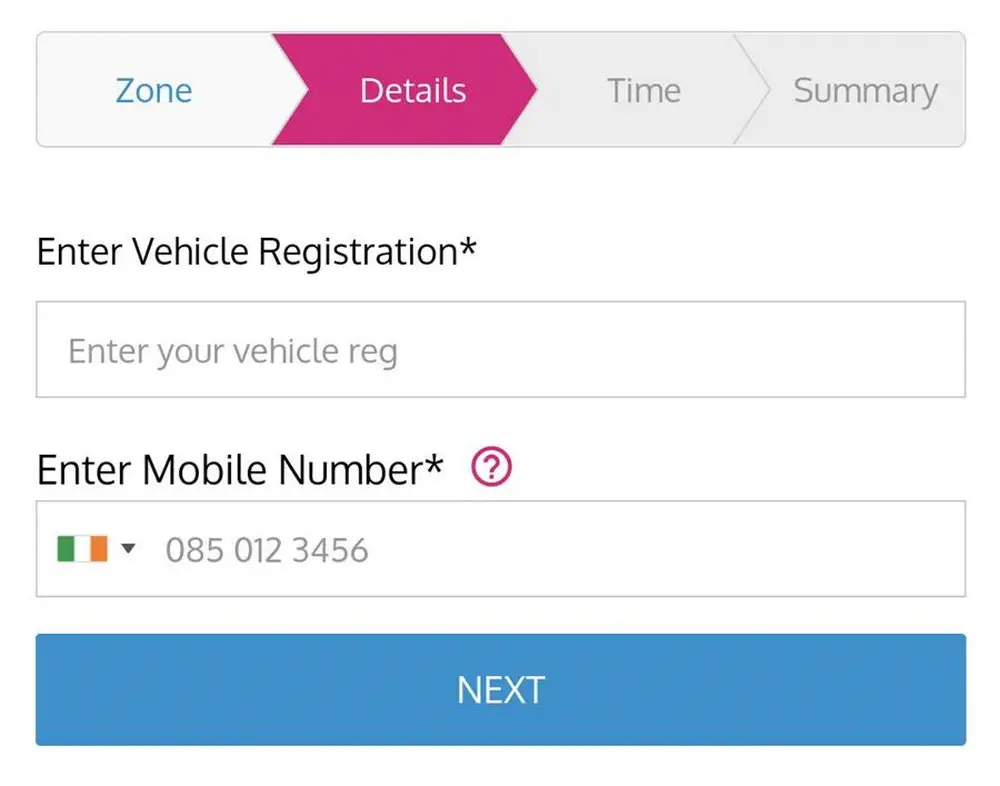Select the Details step tab

[x=412, y=90]
